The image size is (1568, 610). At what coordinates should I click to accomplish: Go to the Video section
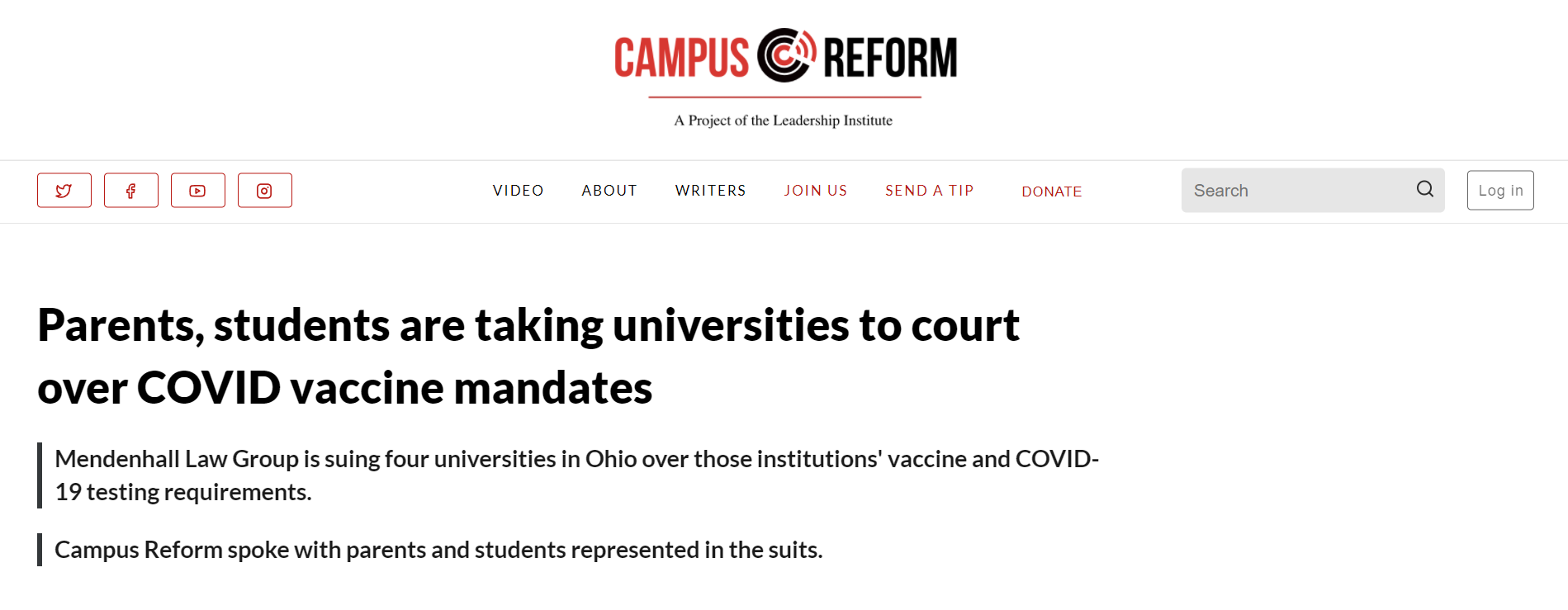pos(519,191)
